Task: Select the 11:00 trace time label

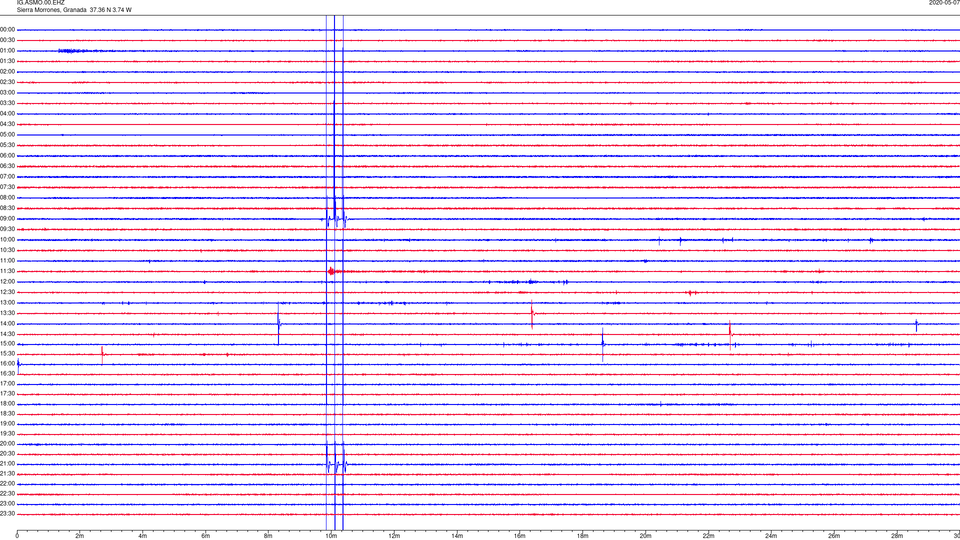Action: (x=7, y=260)
